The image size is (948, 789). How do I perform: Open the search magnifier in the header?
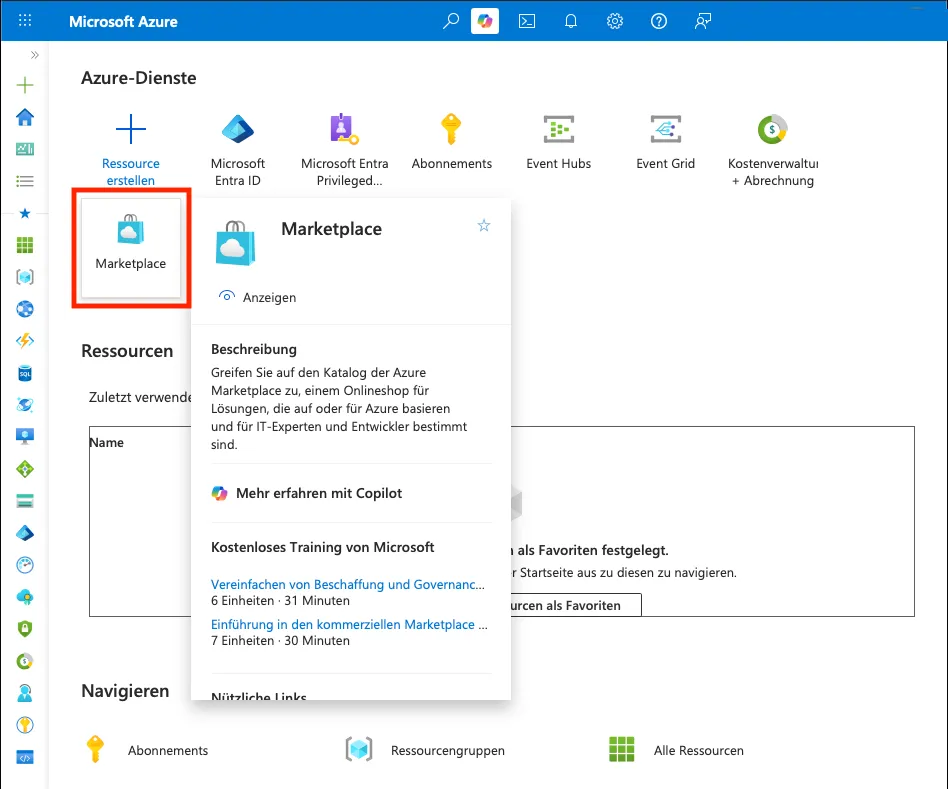pos(450,21)
